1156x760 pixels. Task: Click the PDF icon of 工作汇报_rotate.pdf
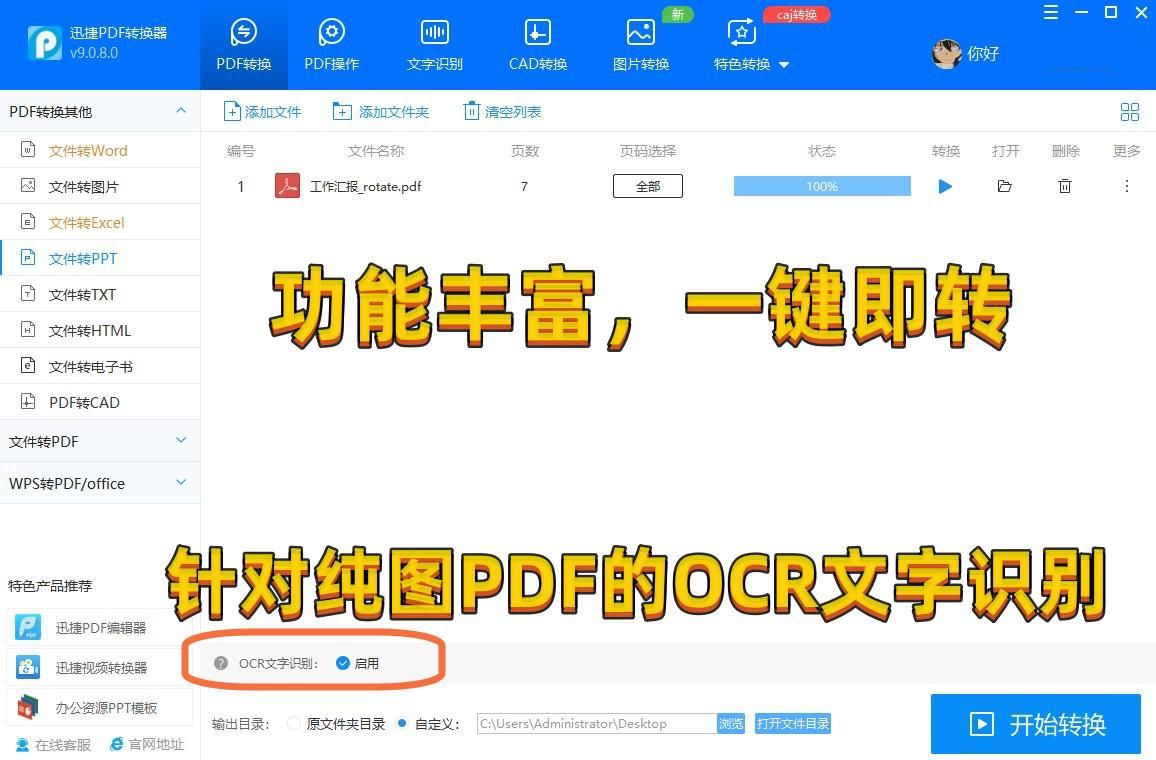pyautogui.click(x=287, y=186)
